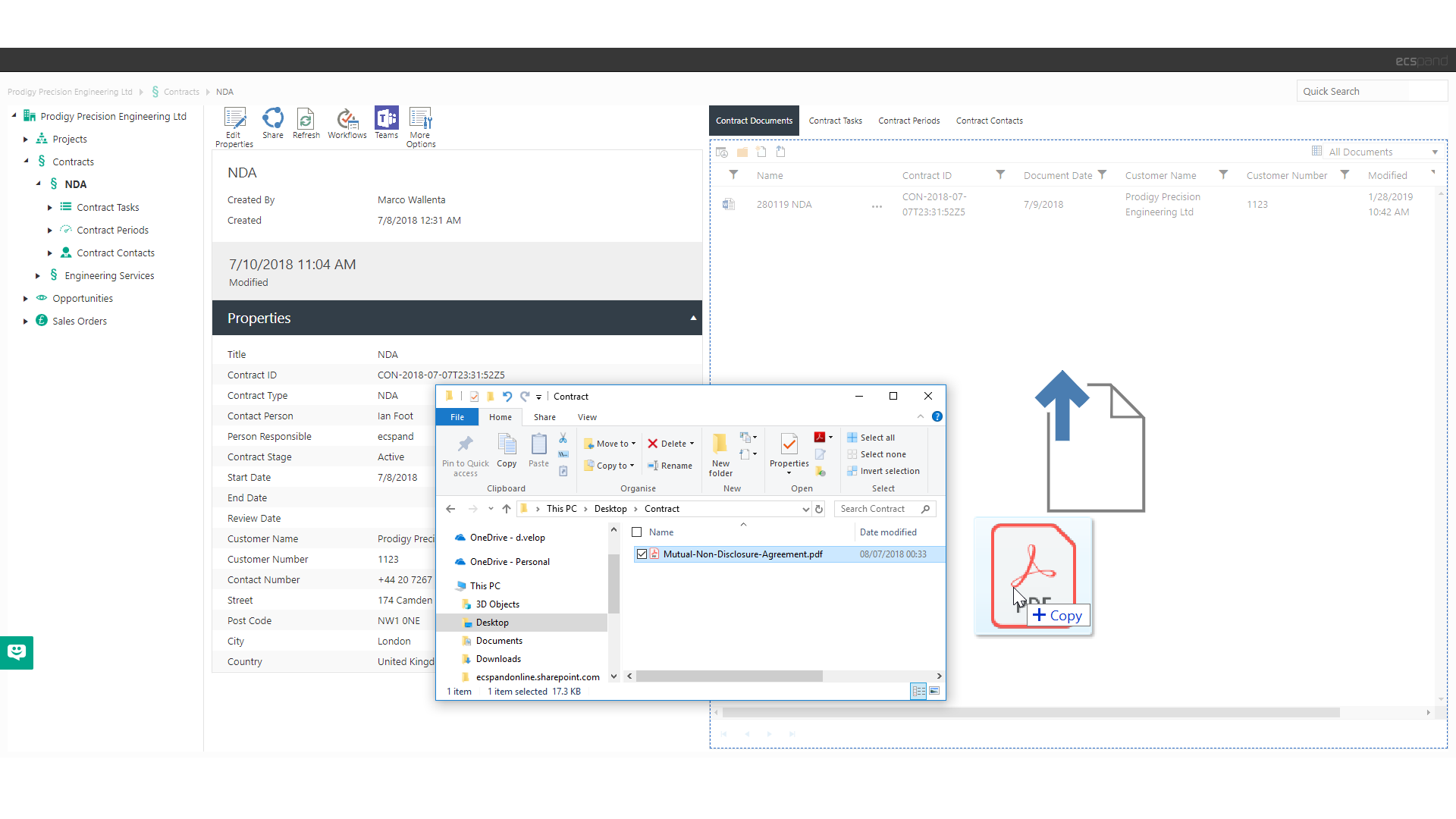The image size is (1456, 819).
Task: Open the ellipsis menu for 280119 NDA
Action: coord(877,206)
